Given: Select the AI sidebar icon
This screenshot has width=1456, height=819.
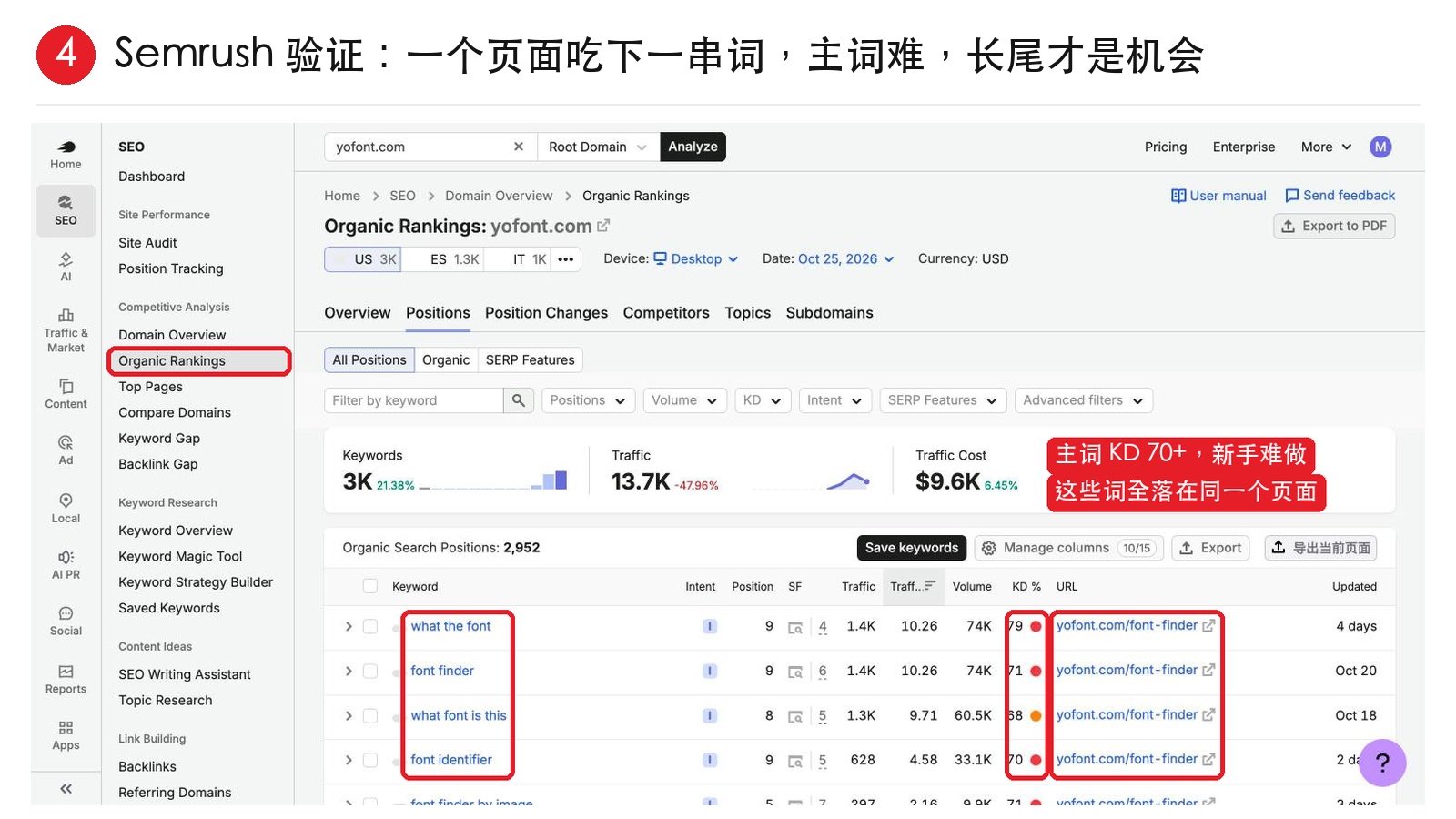Looking at the screenshot, I should tap(66, 267).
